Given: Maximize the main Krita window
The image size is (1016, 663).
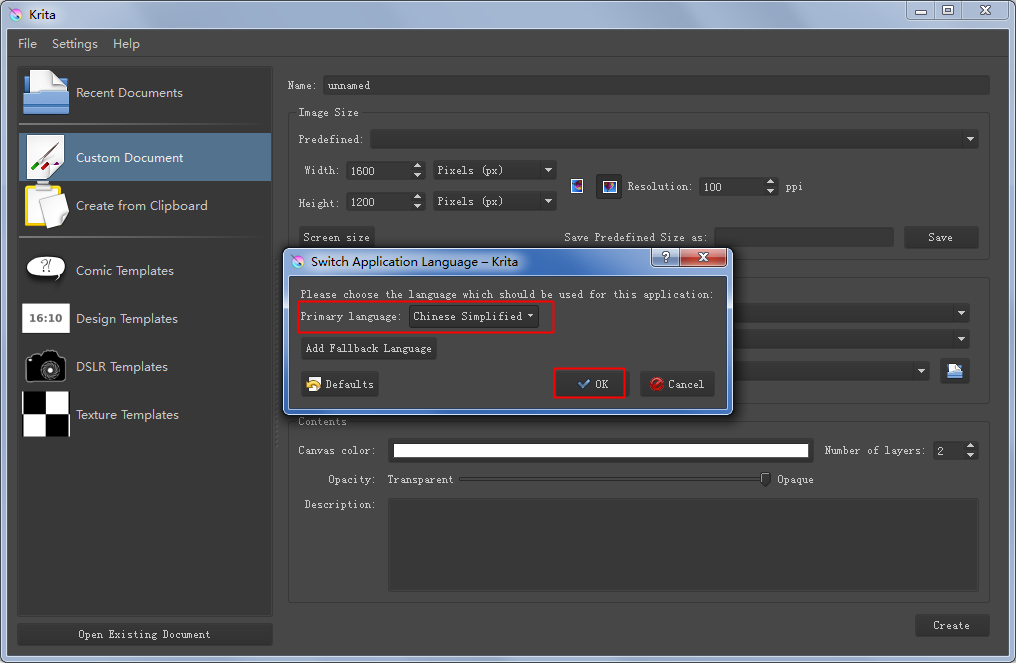Looking at the screenshot, I should [948, 10].
